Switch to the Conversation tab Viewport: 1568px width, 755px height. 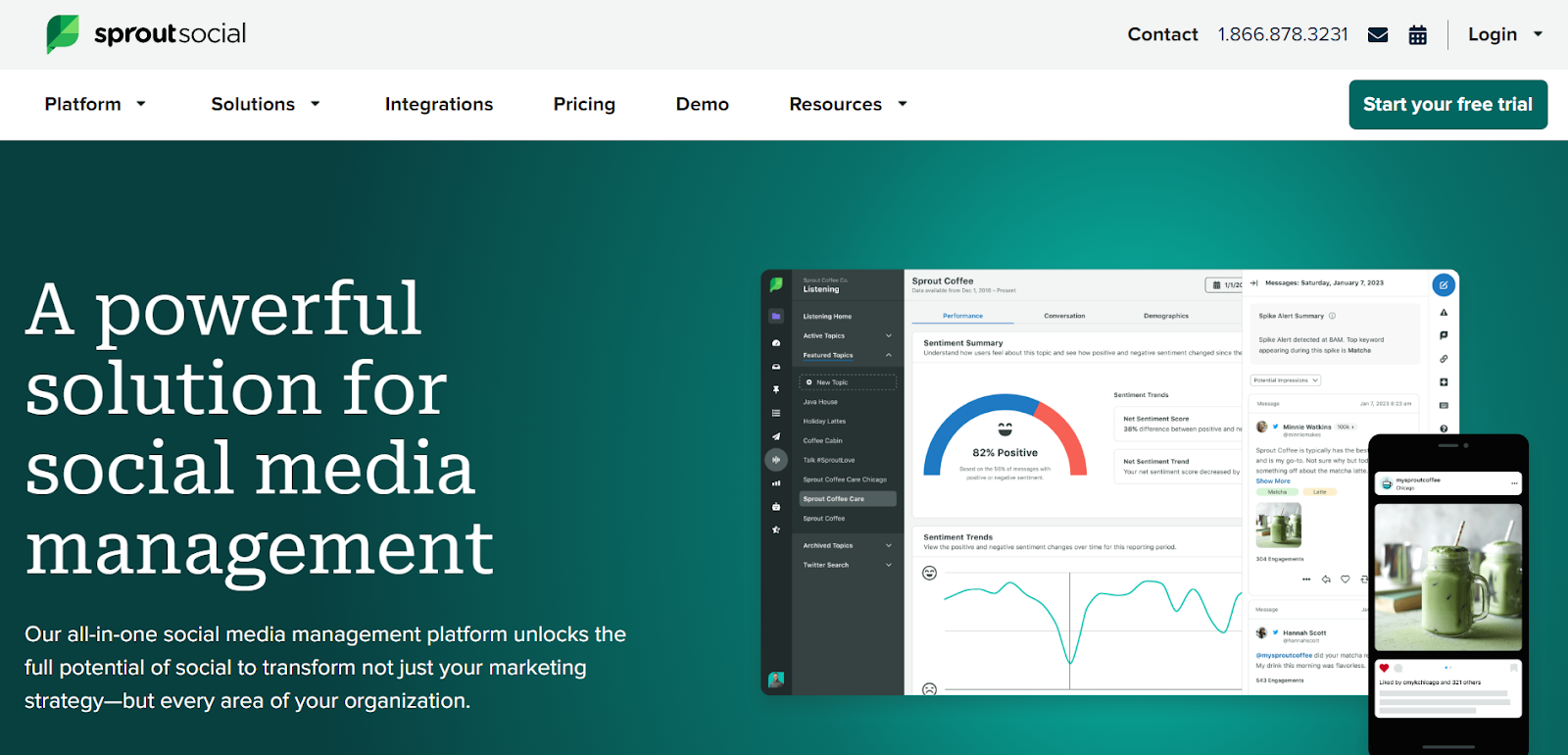coord(1064,316)
